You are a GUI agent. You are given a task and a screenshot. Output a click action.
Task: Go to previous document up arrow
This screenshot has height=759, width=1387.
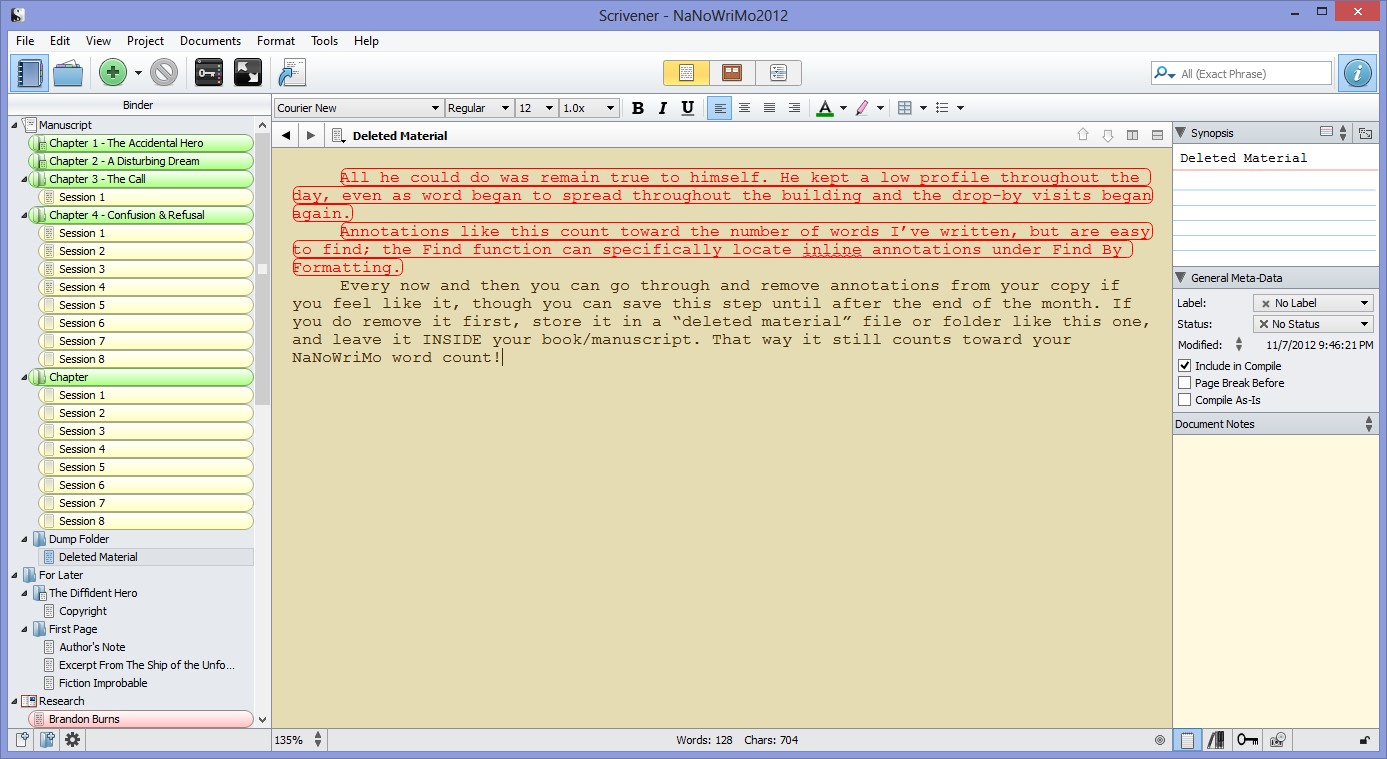1082,136
